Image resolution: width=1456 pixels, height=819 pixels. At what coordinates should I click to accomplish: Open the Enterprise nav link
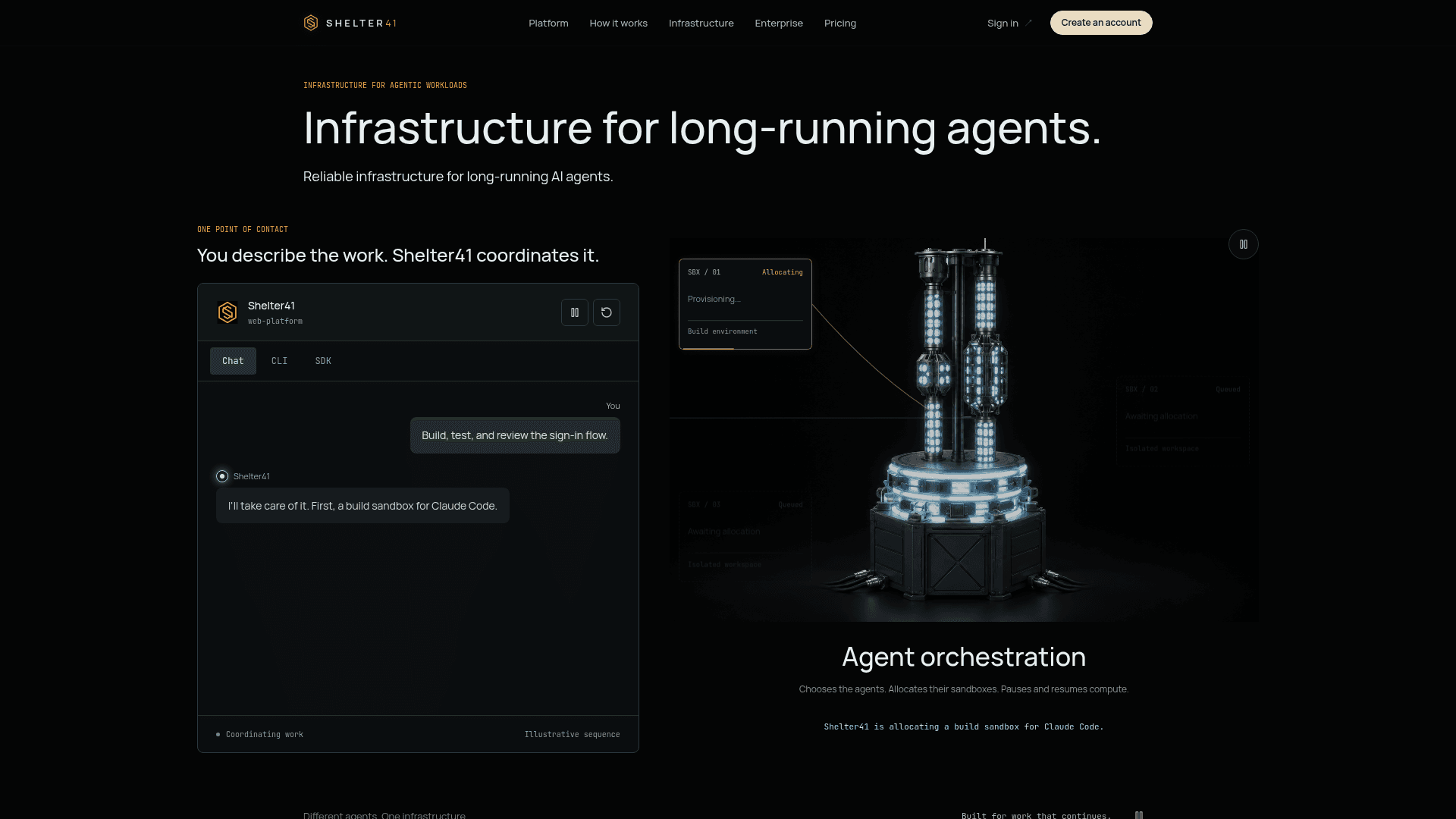click(779, 23)
